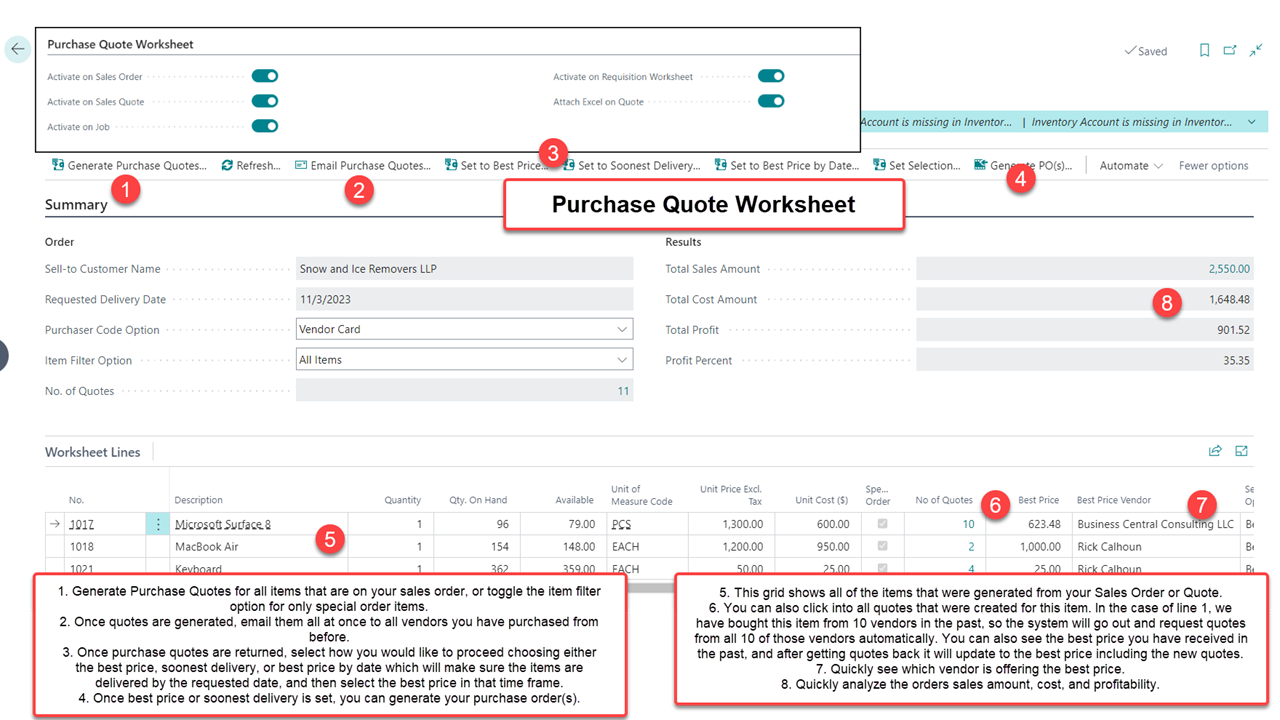Expand the Inventory Account notification chevron
1280x720 pixels.
click(1251, 122)
